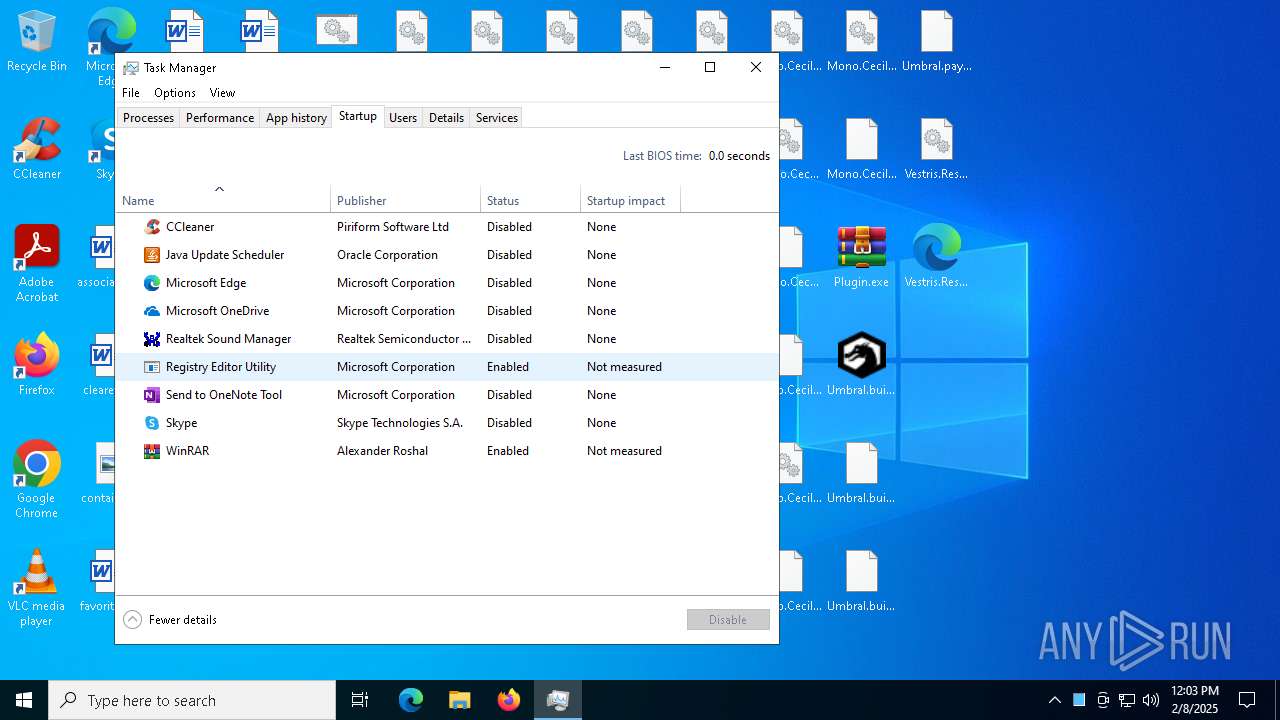This screenshot has height=720, width=1280.
Task: Click the volume icon in system tray
Action: click(x=1151, y=700)
